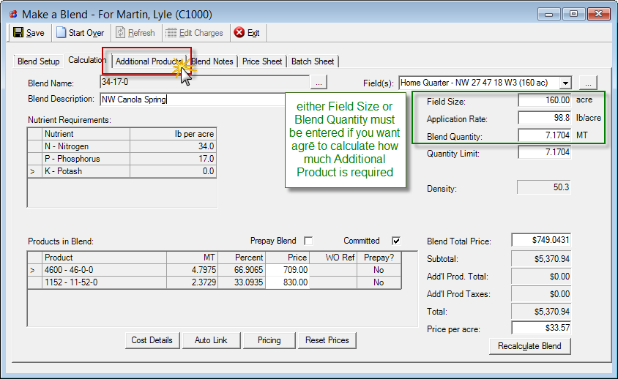Viewport: 618px width, 379px height.
Task: Click the Application Rate value field
Action: point(544,117)
